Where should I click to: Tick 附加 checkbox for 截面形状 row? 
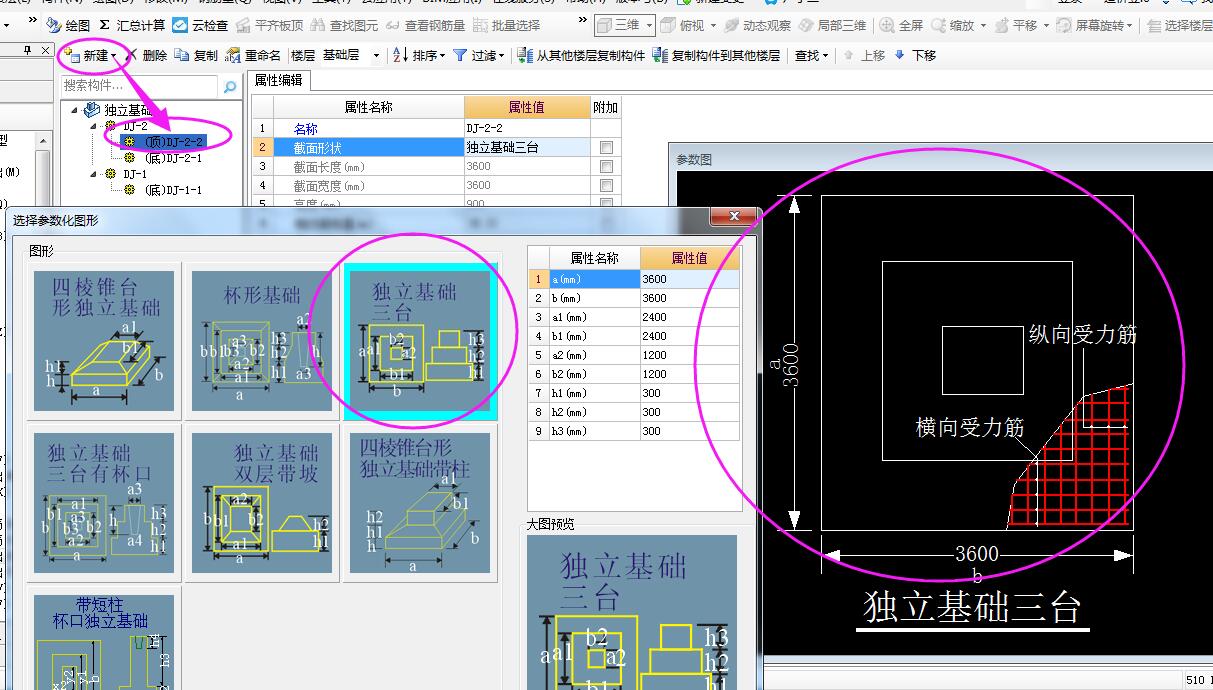[606, 147]
